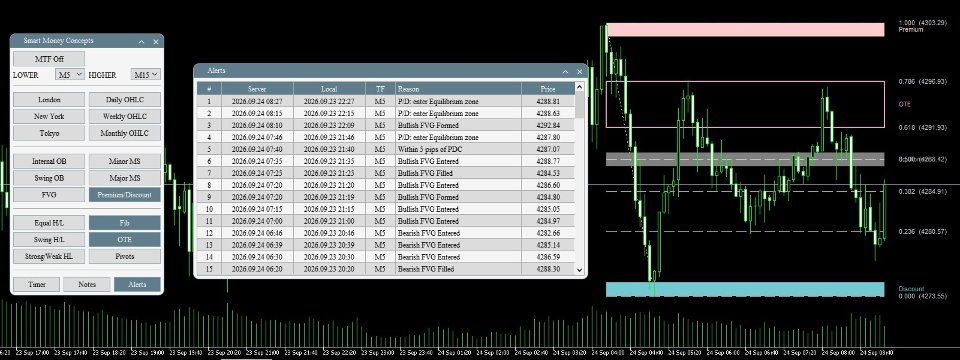Screen dimensions: 960x360
Task: Turn off the OTE button
Action: [x=125, y=240]
